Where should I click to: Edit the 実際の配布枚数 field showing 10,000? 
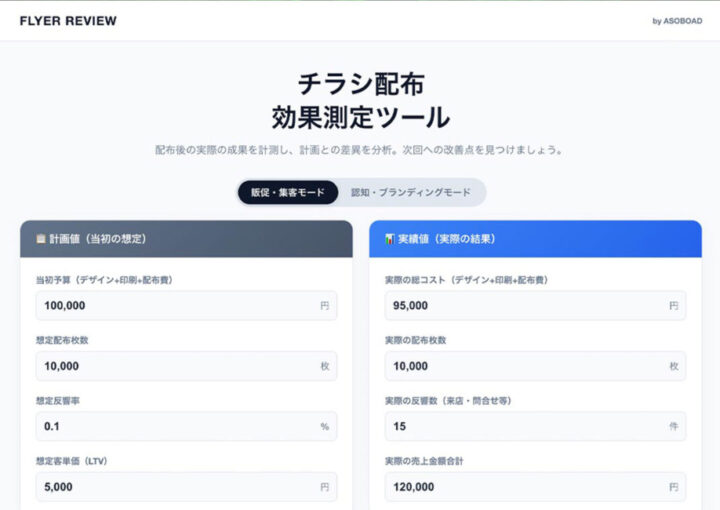(535, 366)
